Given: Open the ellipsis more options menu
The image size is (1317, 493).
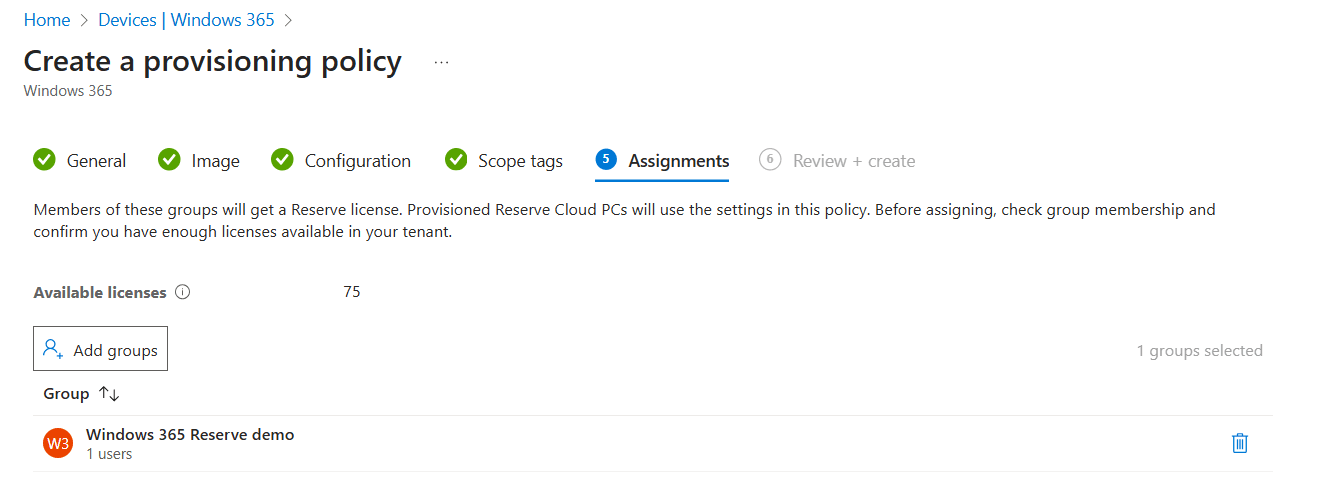Looking at the screenshot, I should tap(442, 62).
